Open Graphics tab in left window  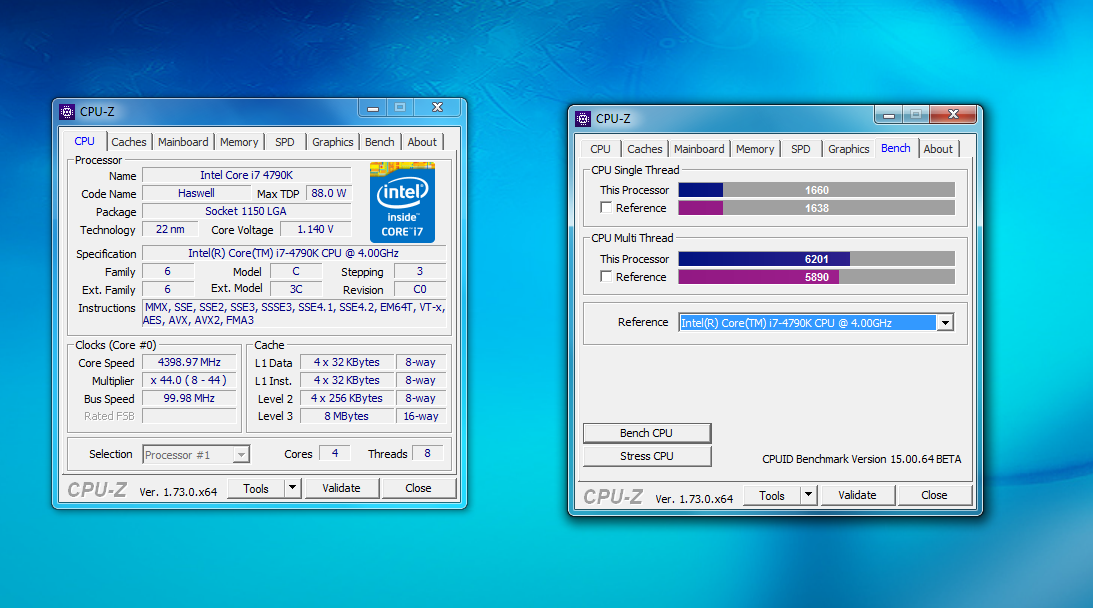coord(333,142)
